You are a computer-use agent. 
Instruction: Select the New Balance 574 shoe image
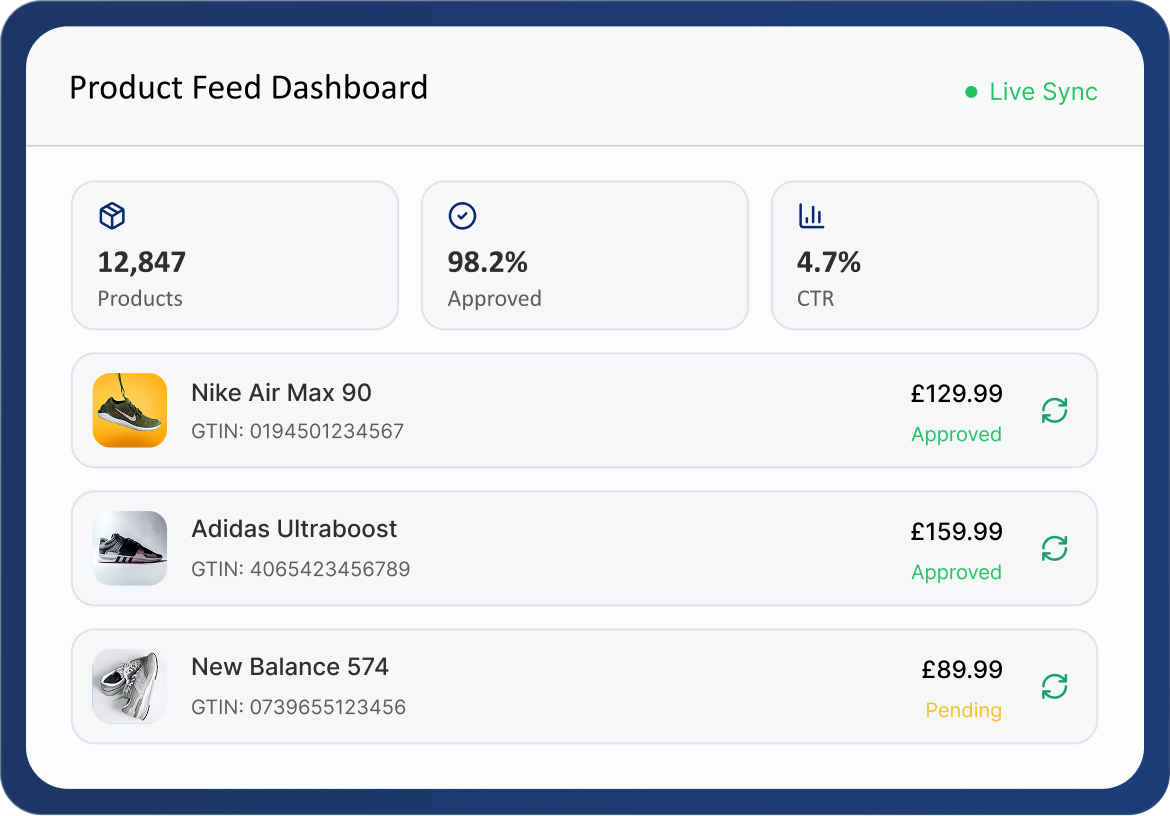tap(130, 686)
